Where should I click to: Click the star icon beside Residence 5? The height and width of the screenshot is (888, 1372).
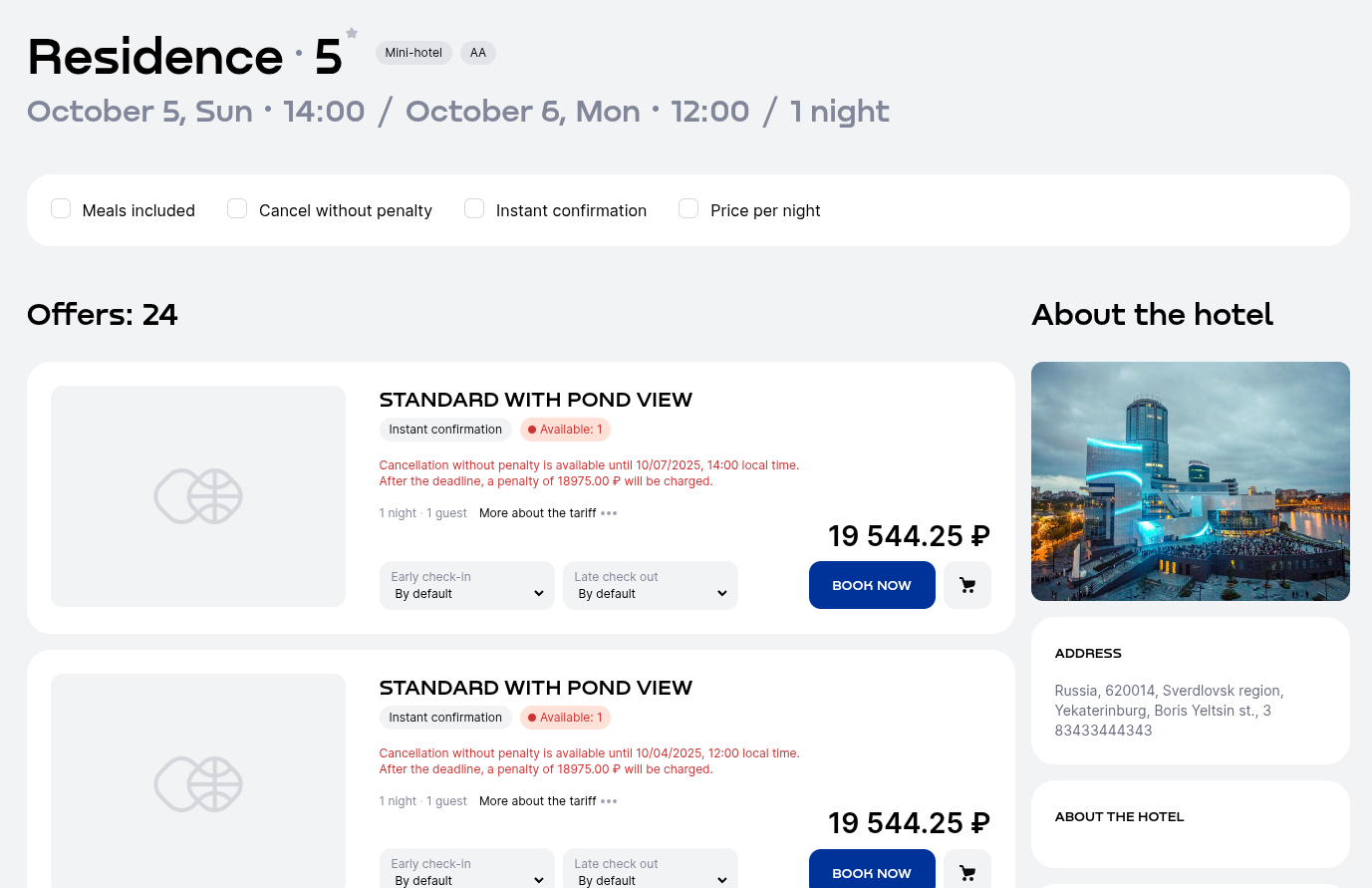(352, 33)
